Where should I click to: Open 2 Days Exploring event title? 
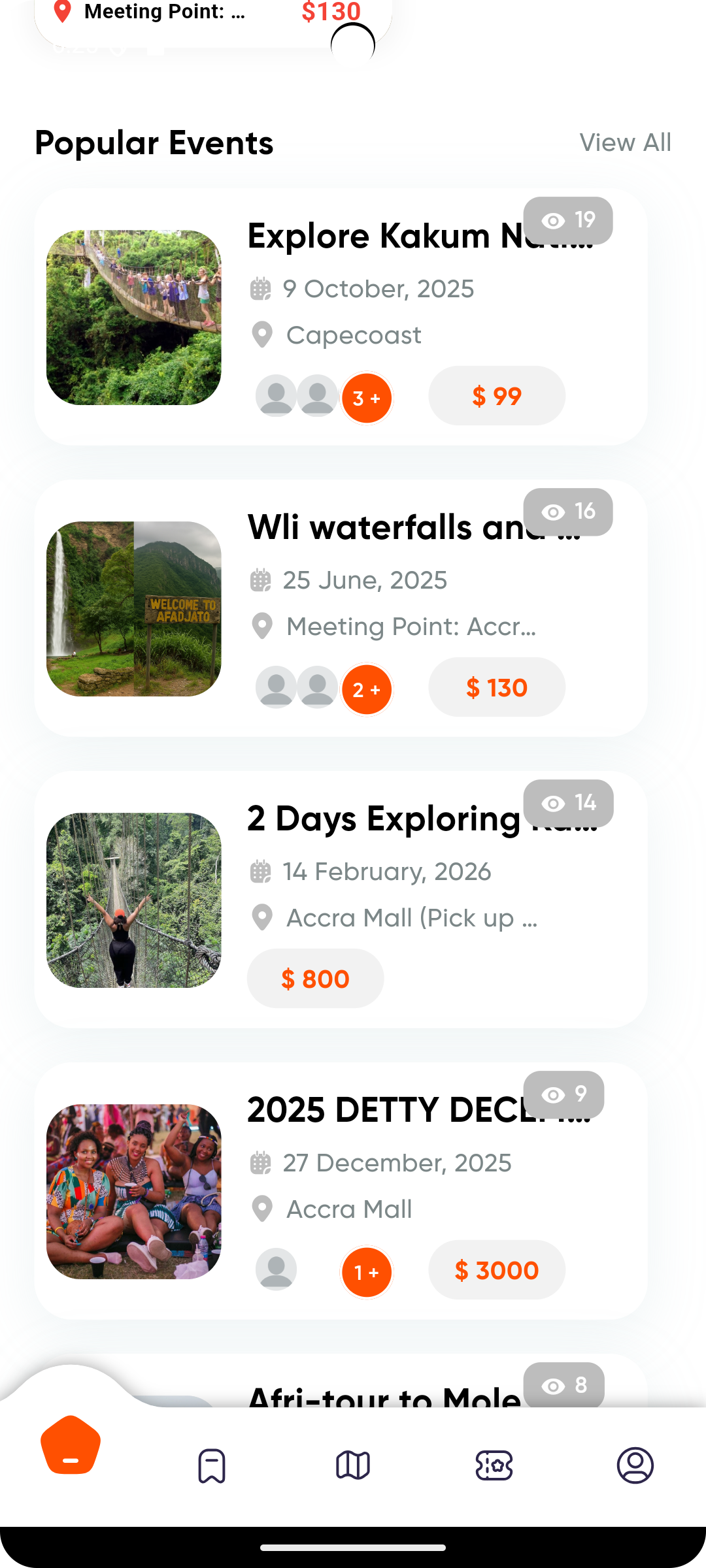(x=384, y=819)
